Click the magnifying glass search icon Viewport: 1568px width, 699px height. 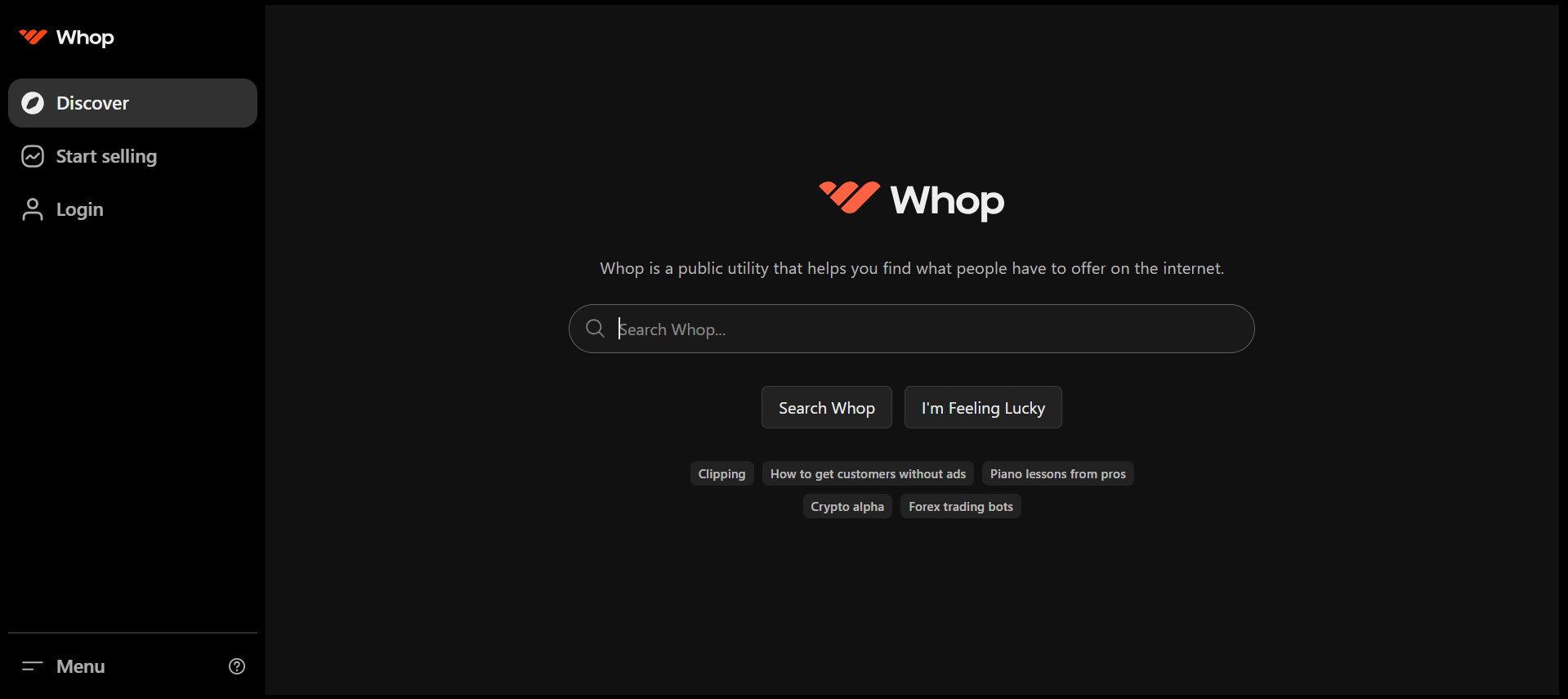coord(596,329)
